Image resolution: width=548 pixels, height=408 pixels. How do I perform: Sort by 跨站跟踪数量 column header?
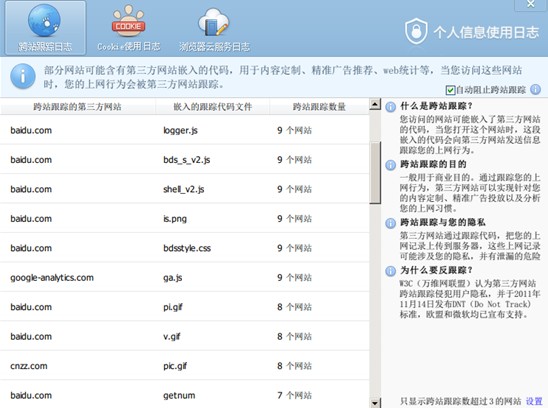point(319,107)
